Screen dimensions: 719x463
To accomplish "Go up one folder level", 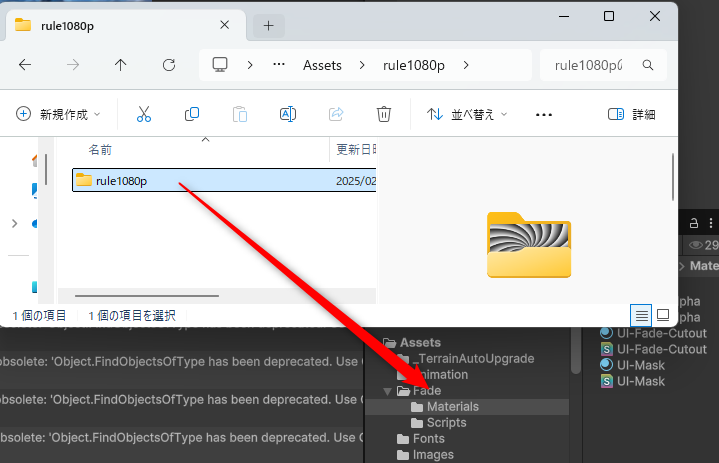I will (x=121, y=65).
